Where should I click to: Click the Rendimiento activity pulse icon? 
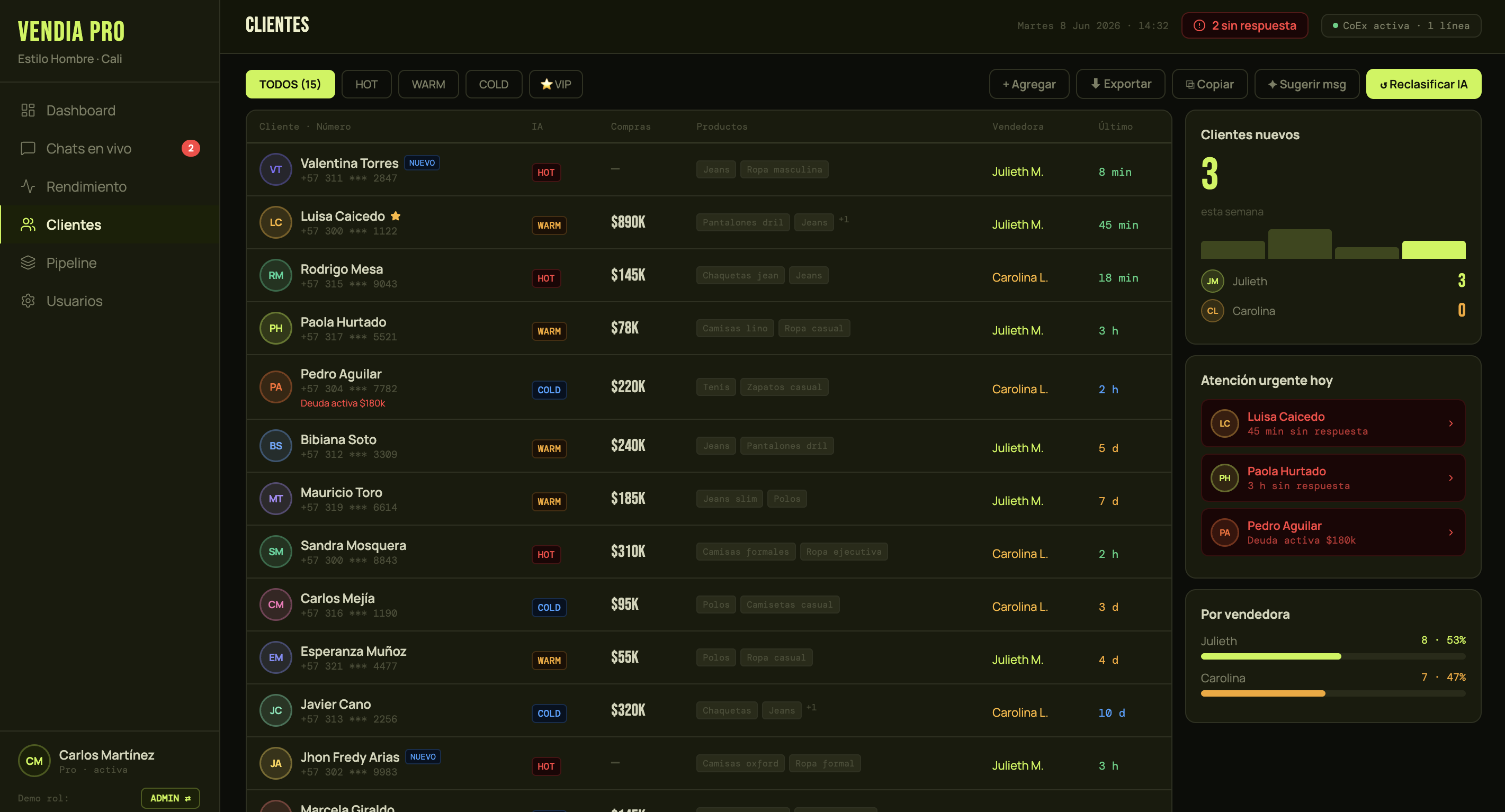[x=28, y=186]
